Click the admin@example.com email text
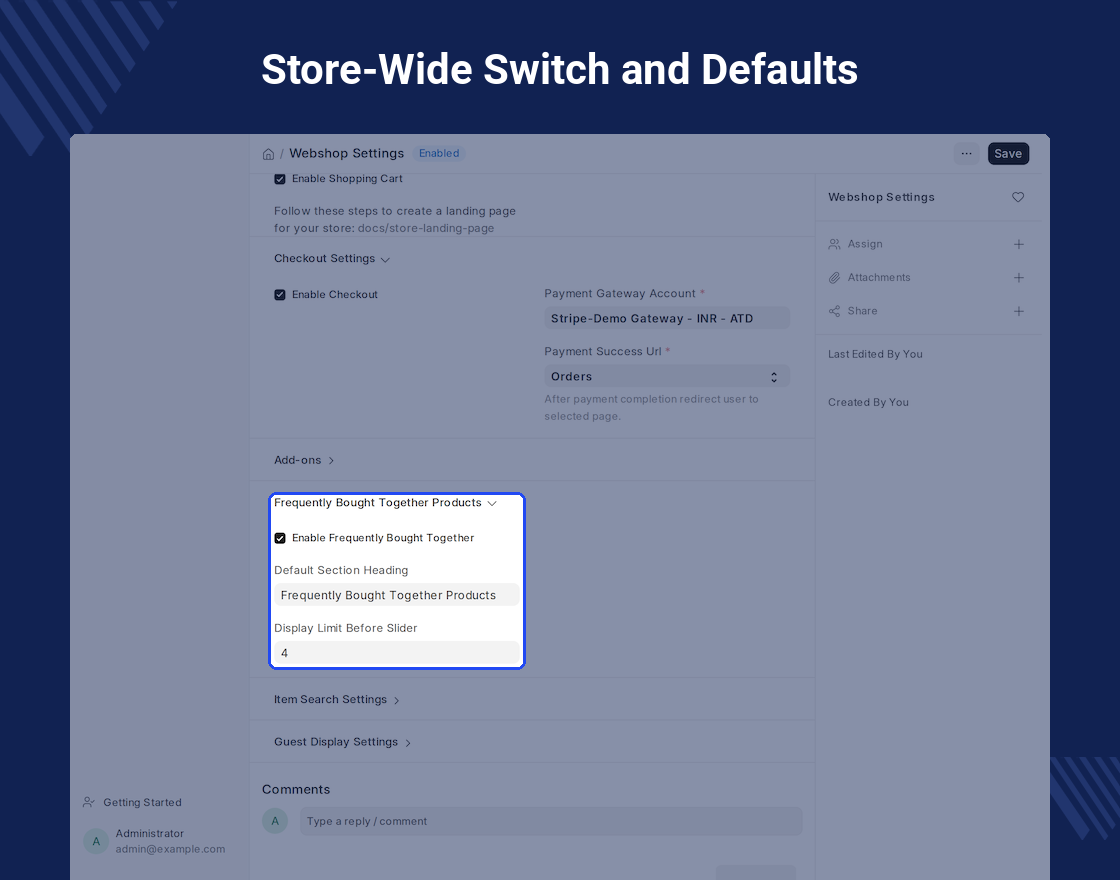This screenshot has width=1120, height=880. (x=170, y=849)
